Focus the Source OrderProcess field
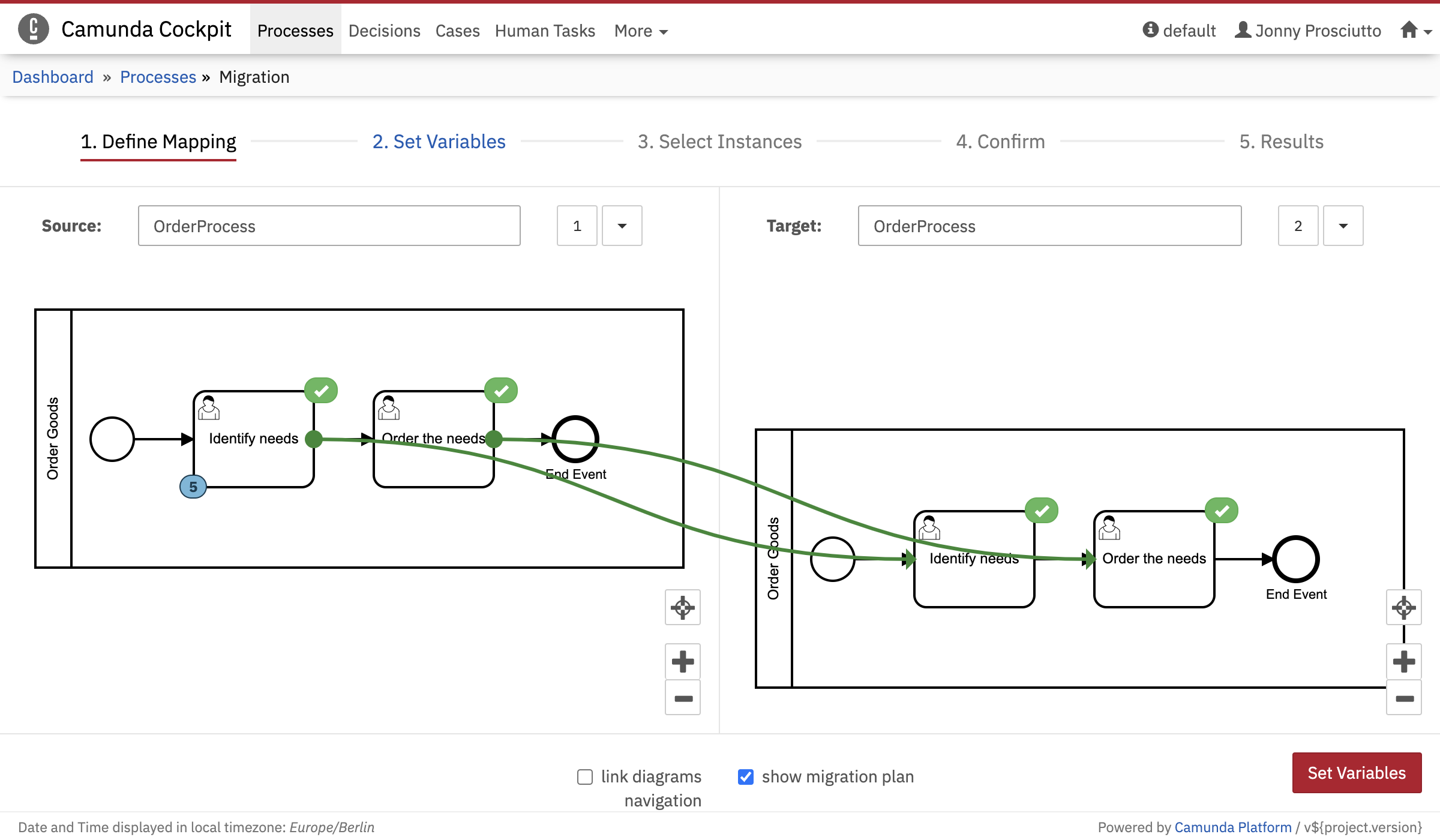This screenshot has height=840, width=1440. 329,226
